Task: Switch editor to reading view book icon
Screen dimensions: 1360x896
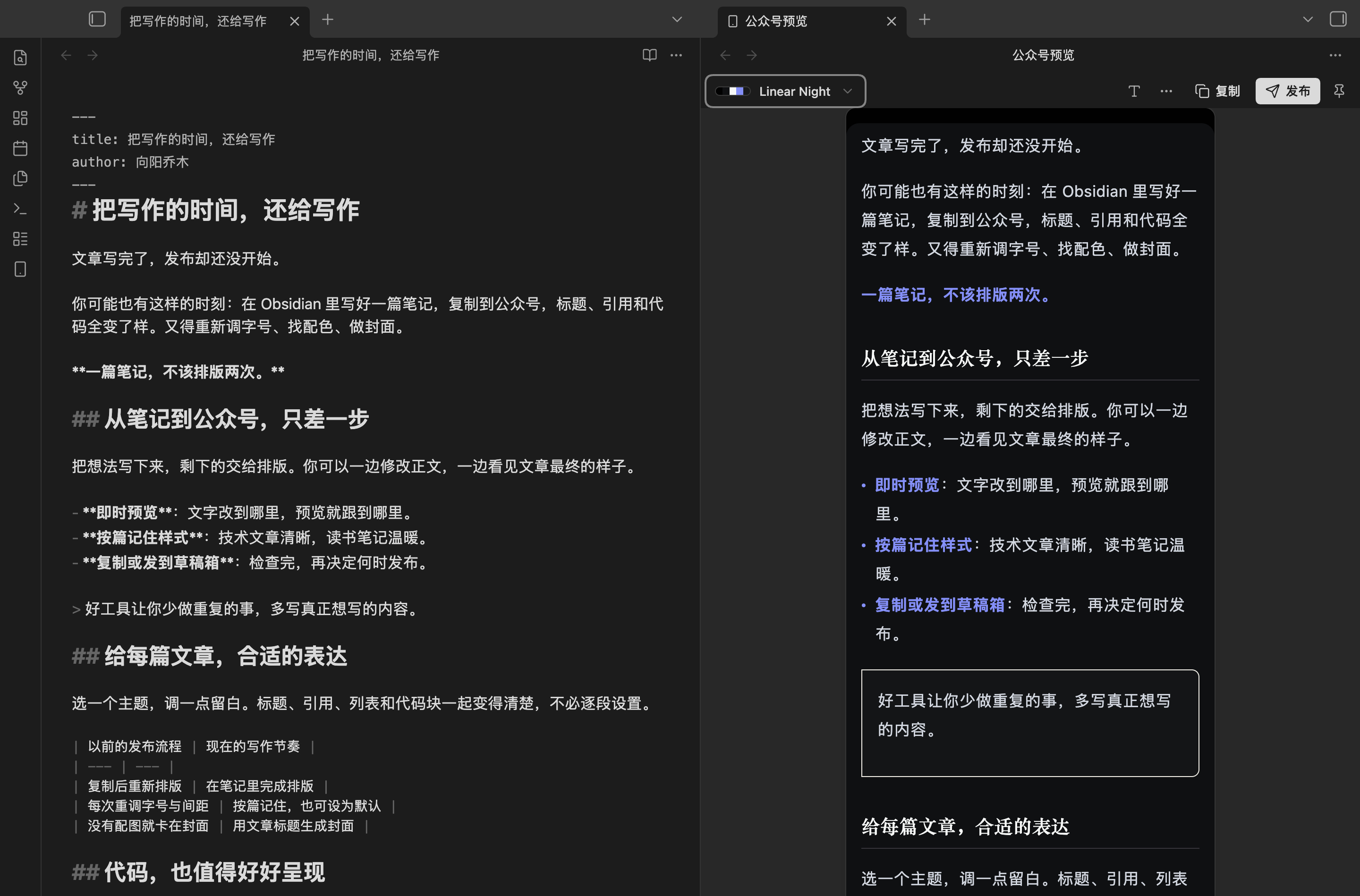Action: [x=649, y=55]
